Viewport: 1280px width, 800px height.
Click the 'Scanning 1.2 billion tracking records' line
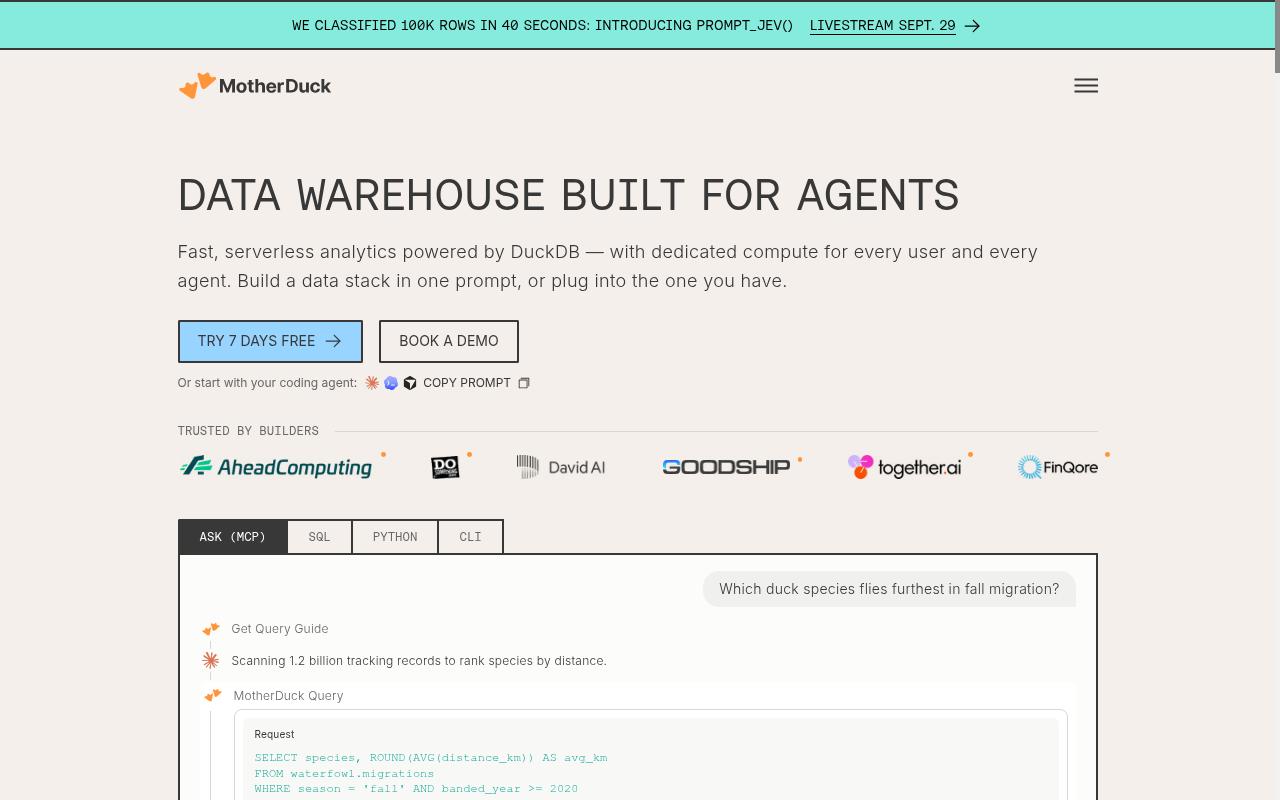coord(419,661)
